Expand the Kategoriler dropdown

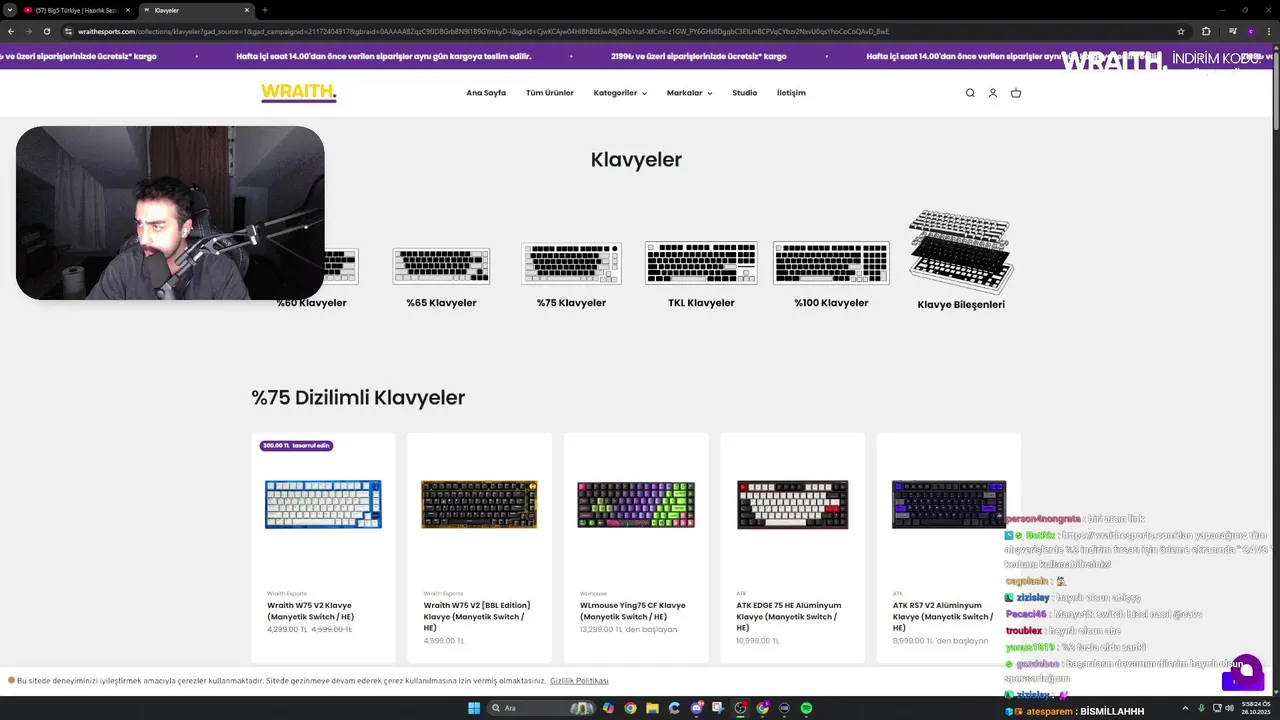point(620,93)
